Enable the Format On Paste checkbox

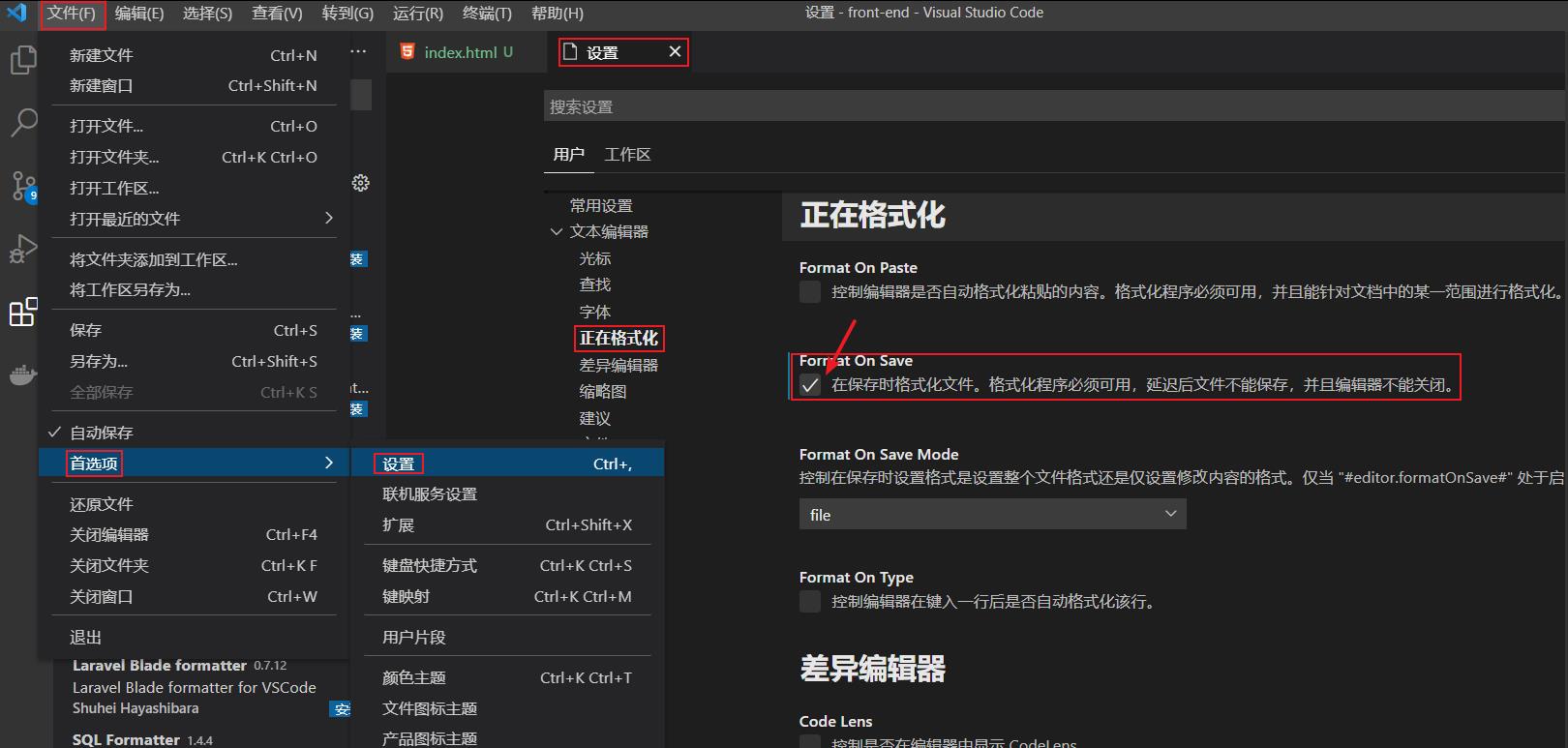pos(810,292)
